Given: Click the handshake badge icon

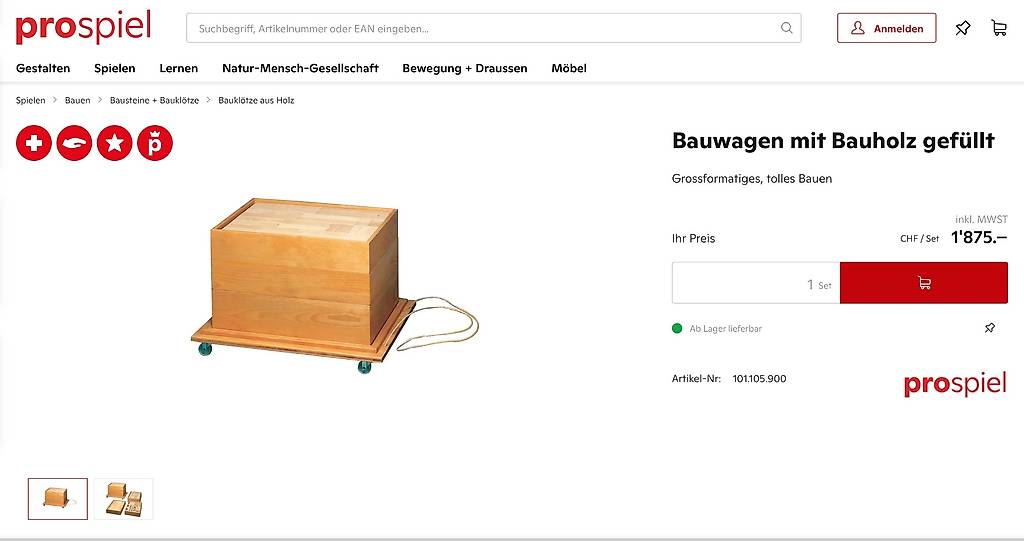Looking at the screenshot, I should coord(74,143).
